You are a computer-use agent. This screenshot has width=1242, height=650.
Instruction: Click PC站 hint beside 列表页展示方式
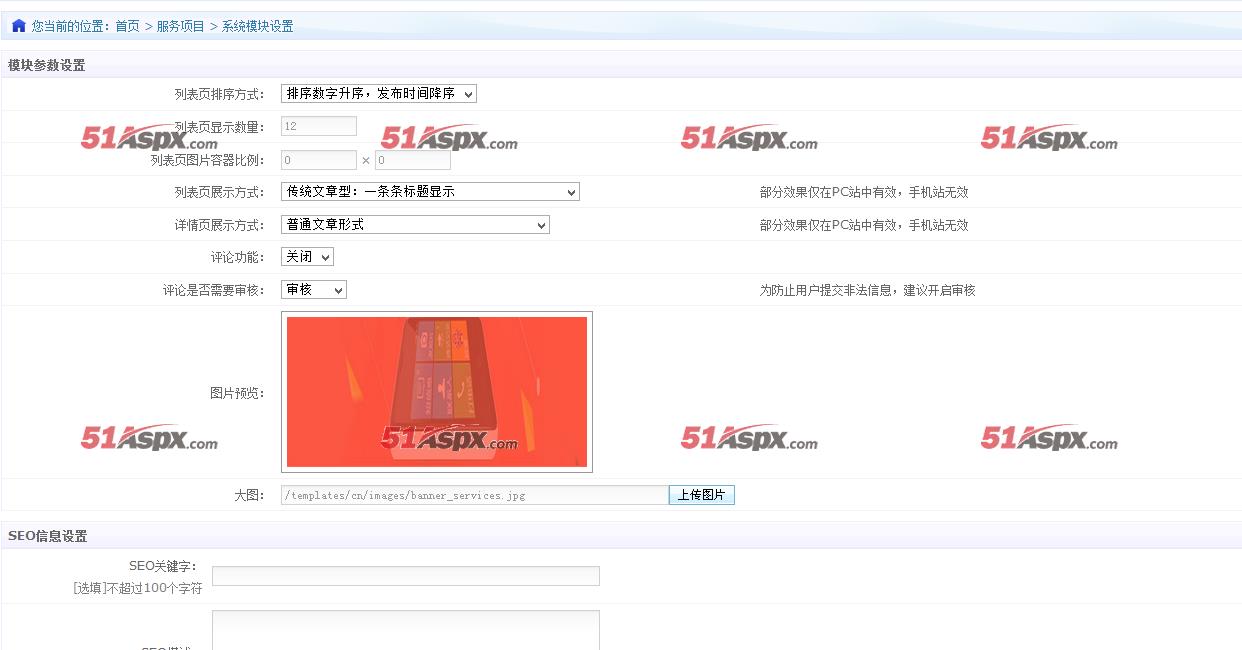click(864, 192)
